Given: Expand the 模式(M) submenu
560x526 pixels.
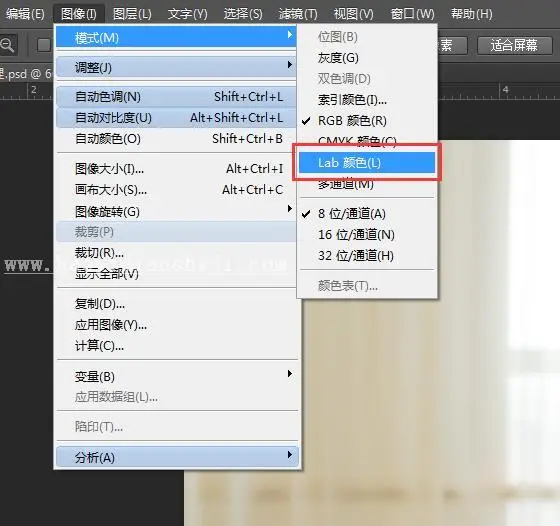Looking at the screenshot, I should pyautogui.click(x=176, y=37).
